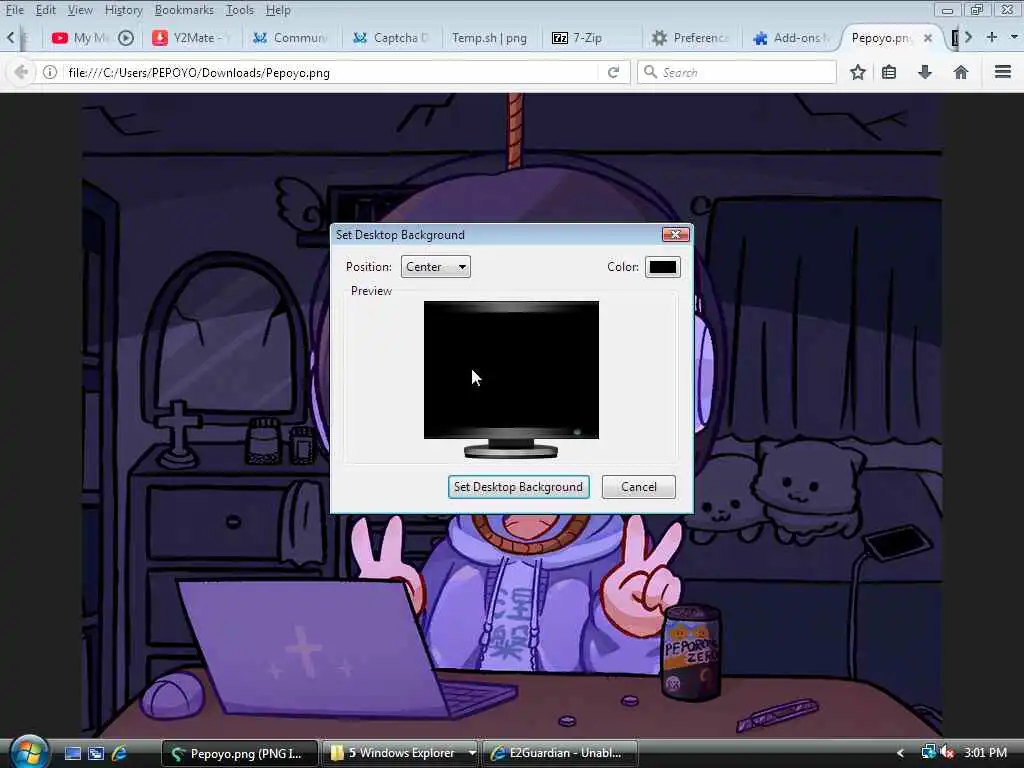Open the list all tabs dropdown
Image resolution: width=1024 pixels, height=768 pixels.
1014,37
